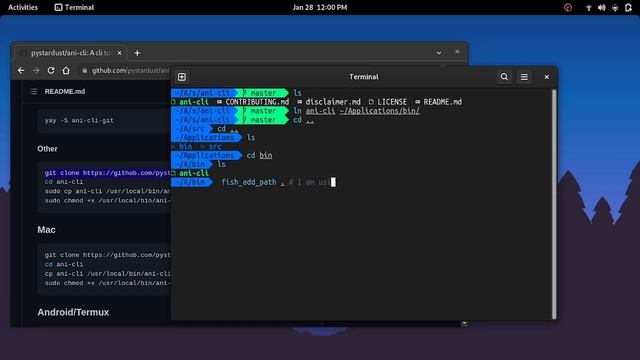The width and height of the screenshot is (640, 360).
Task: Click the 'Mac' heading in README
Action: coord(47,230)
